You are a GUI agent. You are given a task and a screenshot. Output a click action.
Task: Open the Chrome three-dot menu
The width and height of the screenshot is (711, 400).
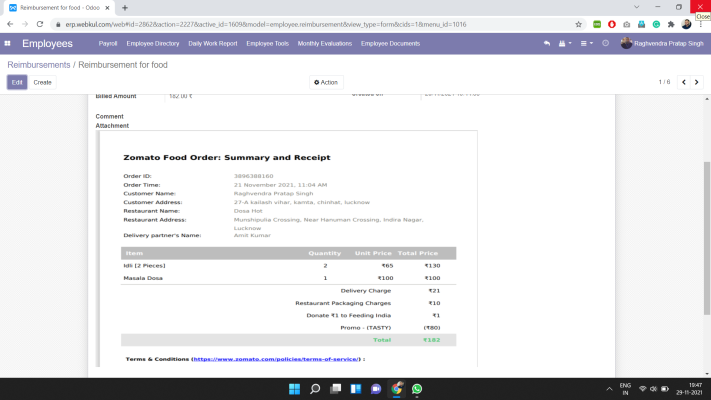click(701, 24)
